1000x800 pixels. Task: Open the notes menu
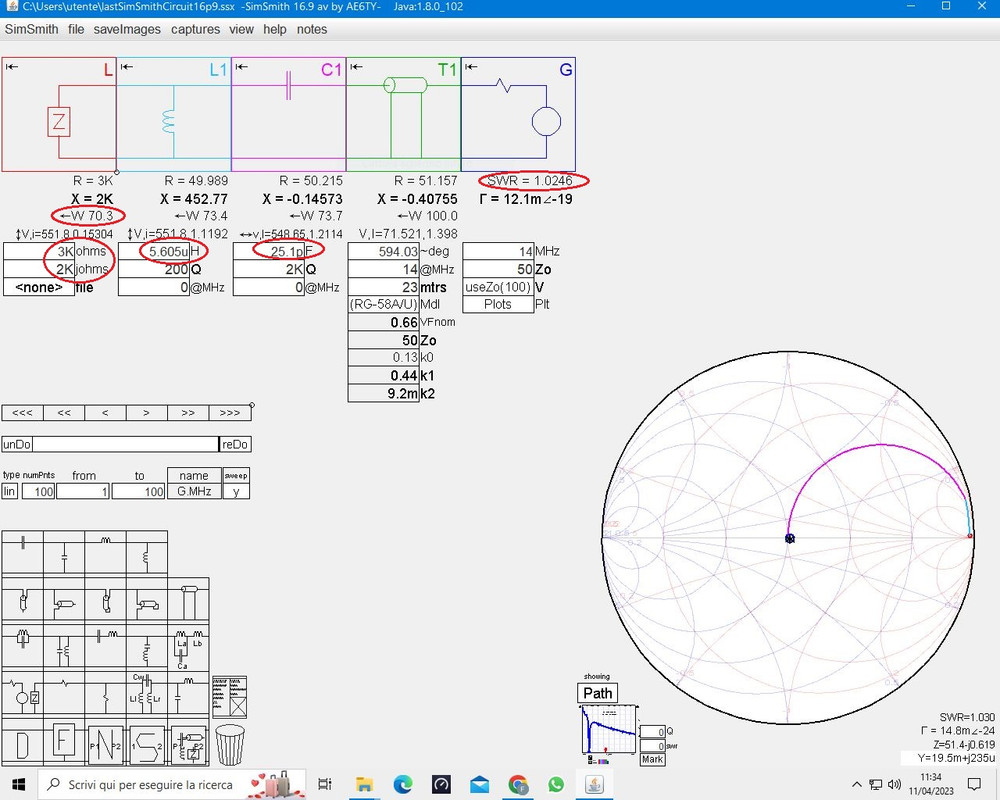(311, 29)
